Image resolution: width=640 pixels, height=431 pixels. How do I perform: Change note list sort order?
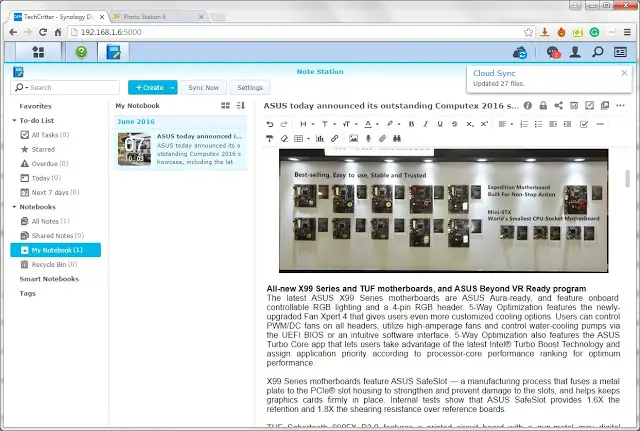click(x=241, y=106)
